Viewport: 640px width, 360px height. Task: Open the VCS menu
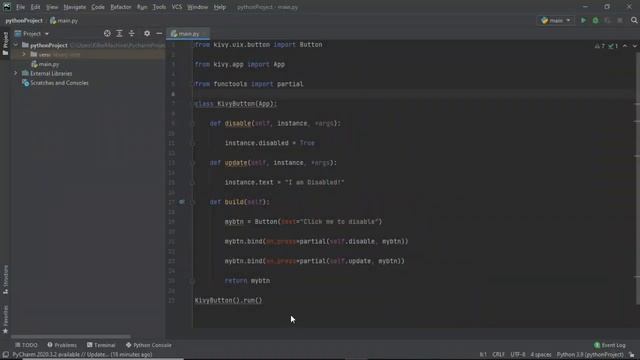tap(177, 7)
